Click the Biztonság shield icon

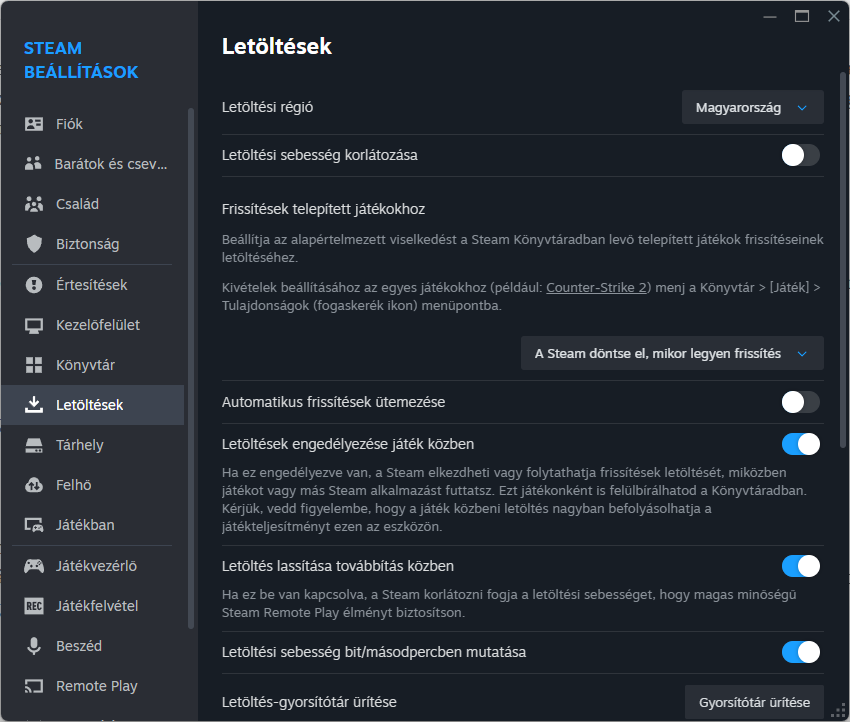(x=34, y=244)
